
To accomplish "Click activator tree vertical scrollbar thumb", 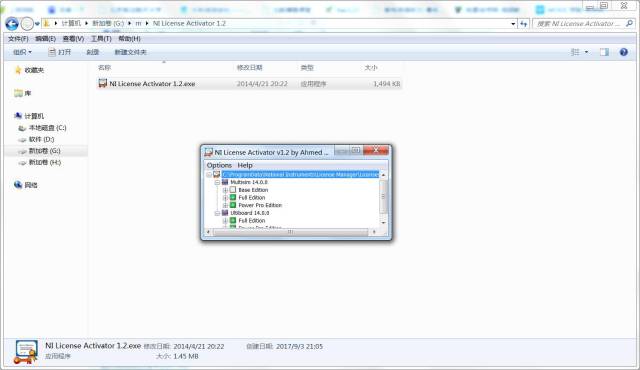I will point(383,196).
